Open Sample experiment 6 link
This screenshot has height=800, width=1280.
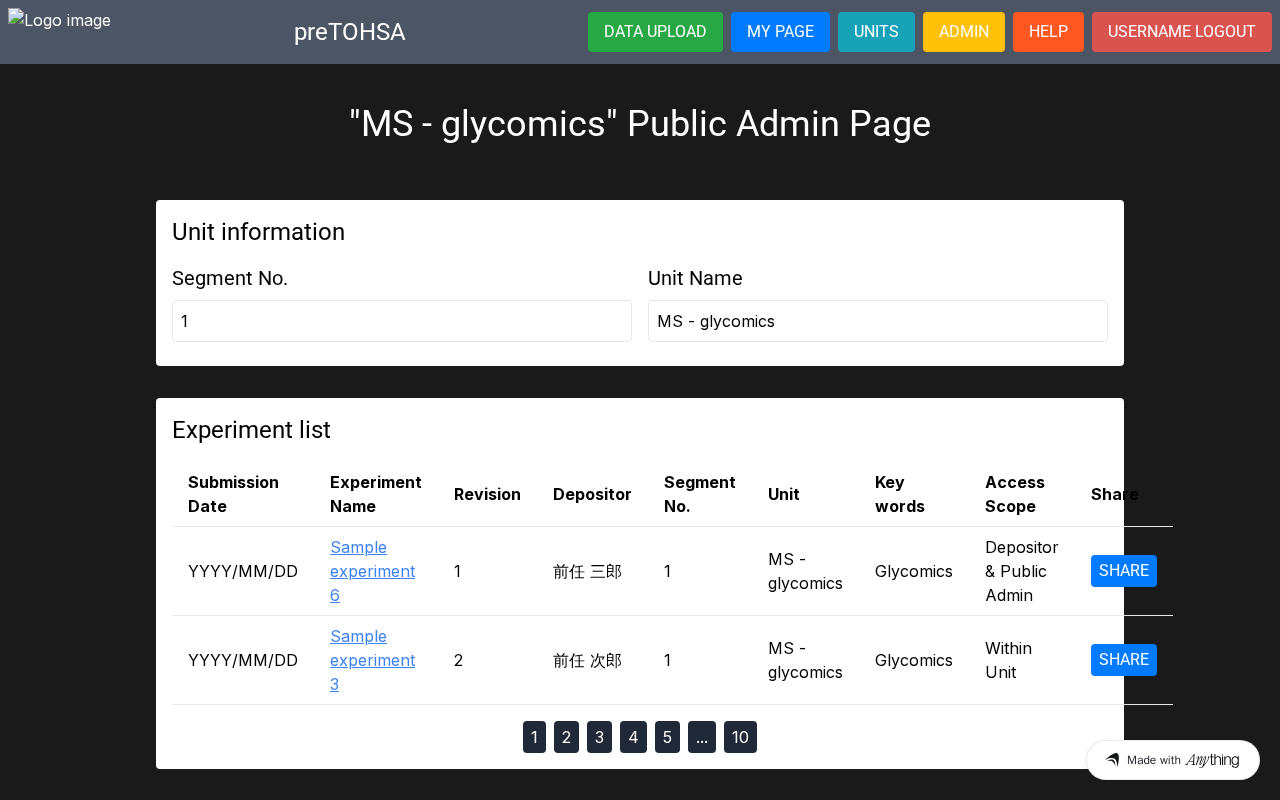click(x=372, y=571)
